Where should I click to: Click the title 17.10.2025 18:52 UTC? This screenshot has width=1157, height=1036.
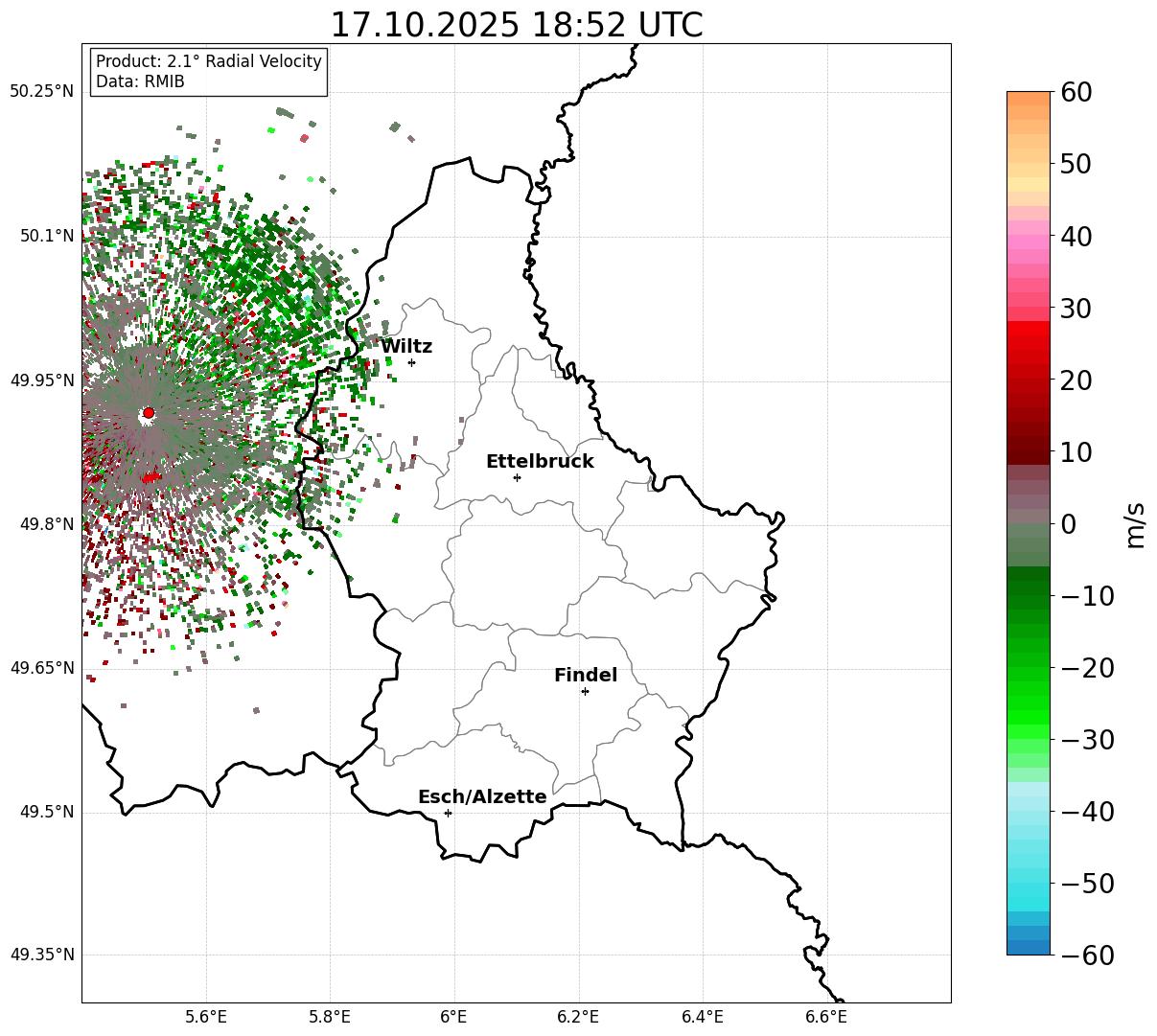pos(516,25)
